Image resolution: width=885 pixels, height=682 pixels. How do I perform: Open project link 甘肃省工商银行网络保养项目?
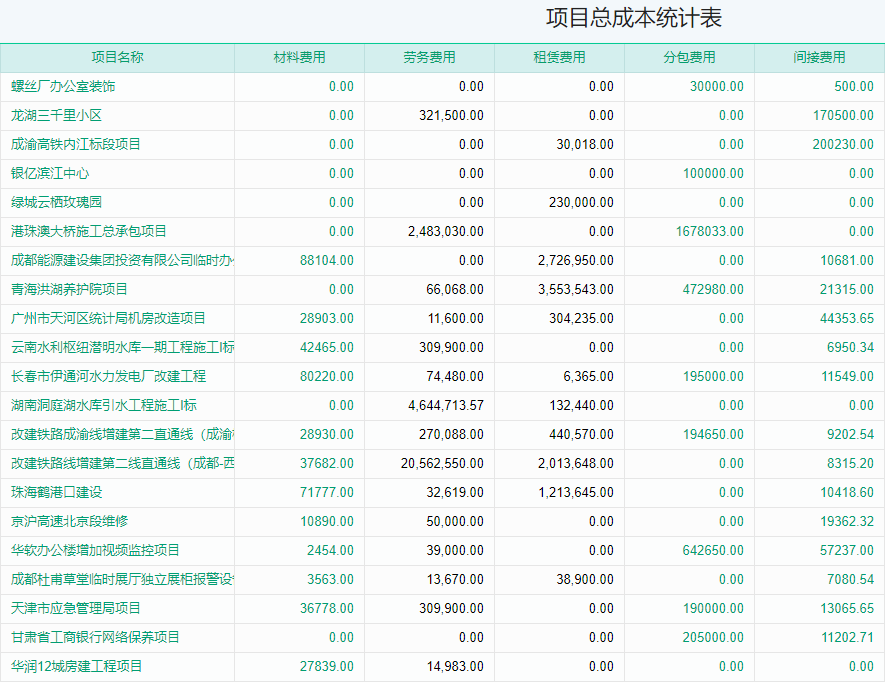[x=95, y=637]
